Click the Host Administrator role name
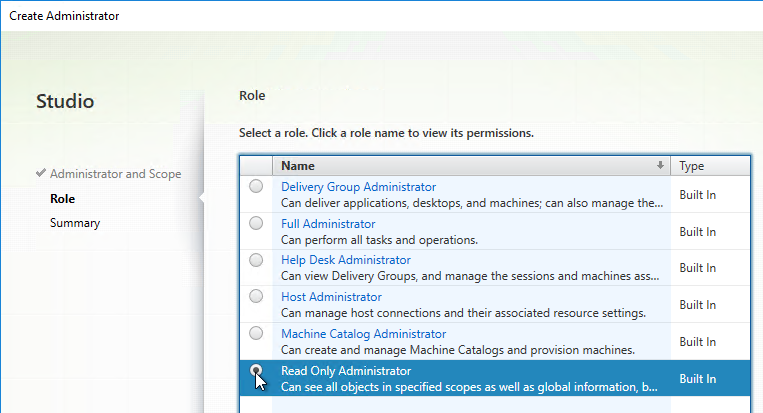Image resolution: width=763 pixels, height=413 pixels. pos(331,297)
